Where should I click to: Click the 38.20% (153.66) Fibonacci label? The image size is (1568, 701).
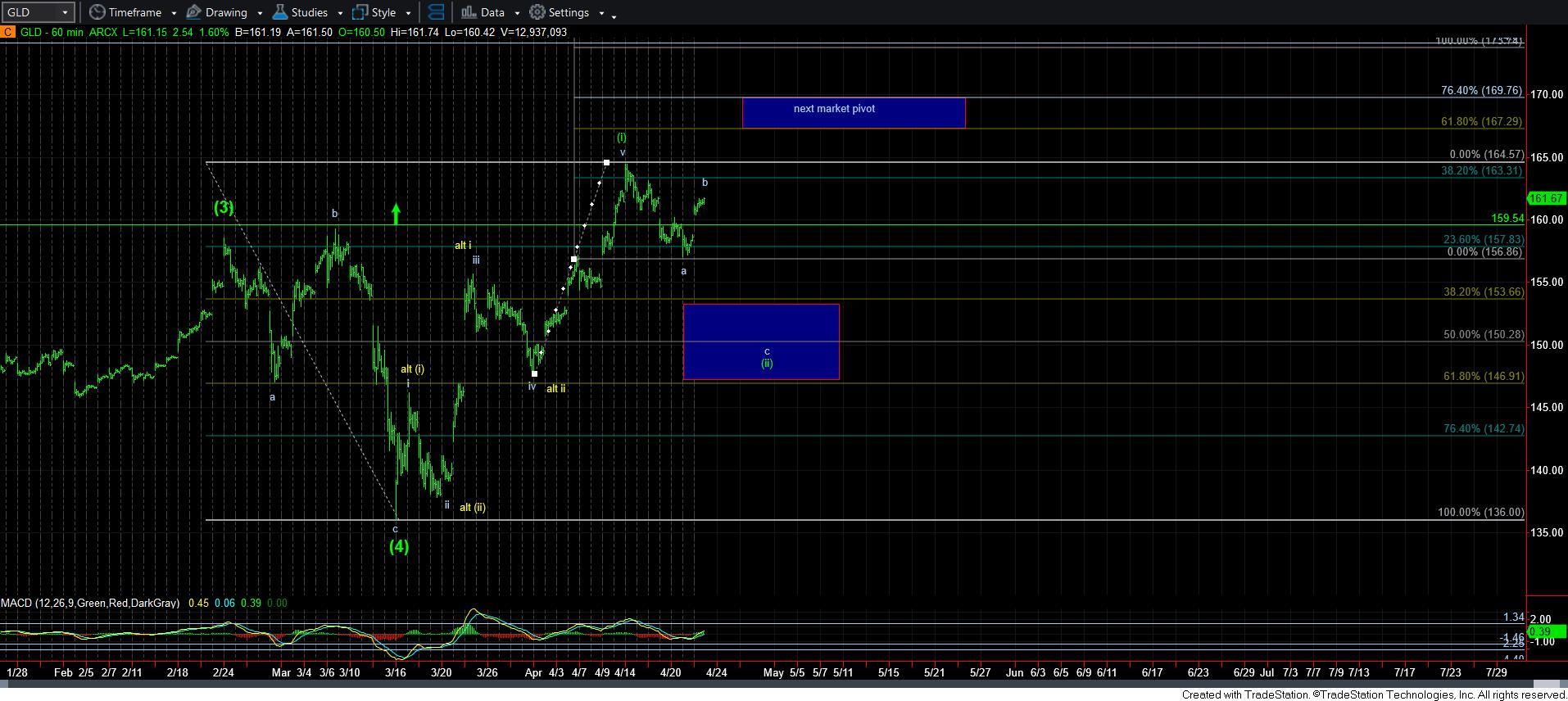coord(1483,292)
